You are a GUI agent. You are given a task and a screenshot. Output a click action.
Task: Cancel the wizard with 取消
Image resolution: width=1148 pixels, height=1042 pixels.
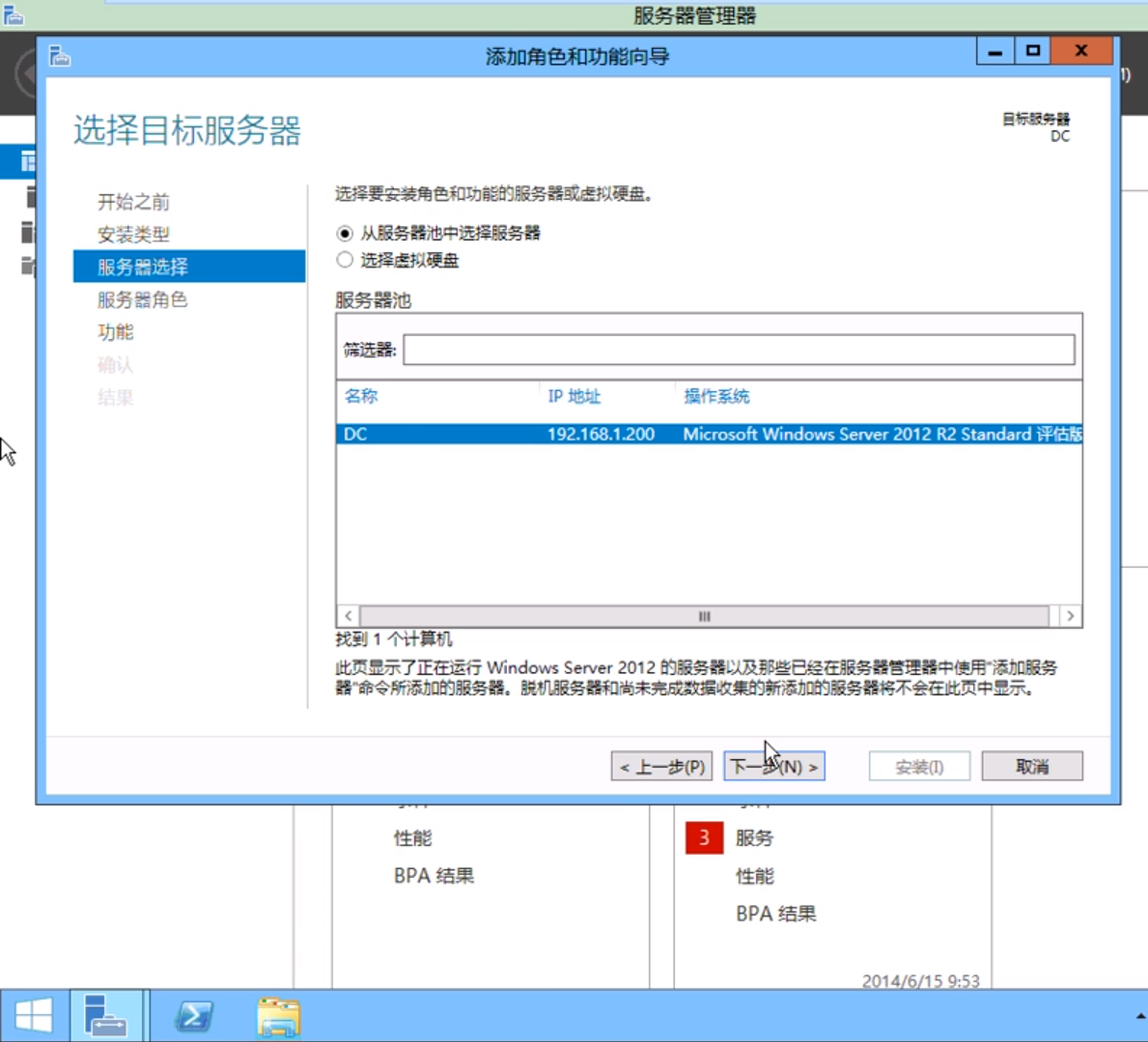click(x=1031, y=767)
